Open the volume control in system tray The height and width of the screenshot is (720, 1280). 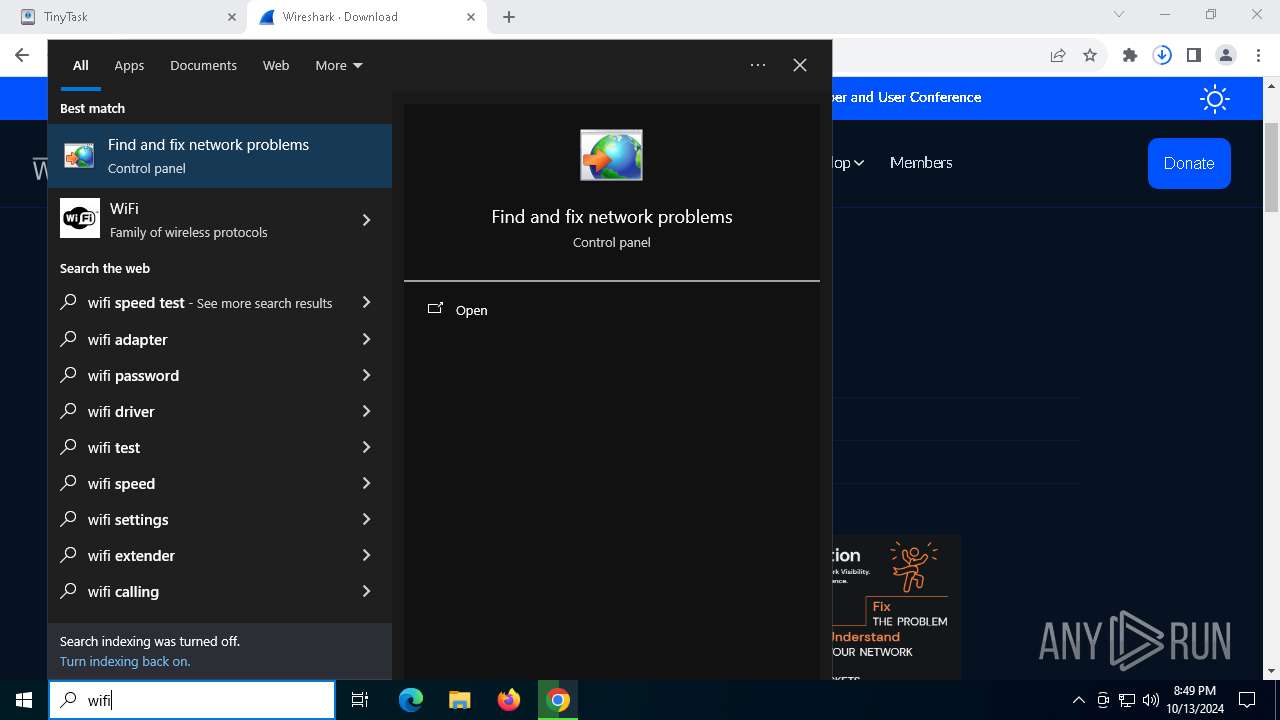click(x=1151, y=700)
